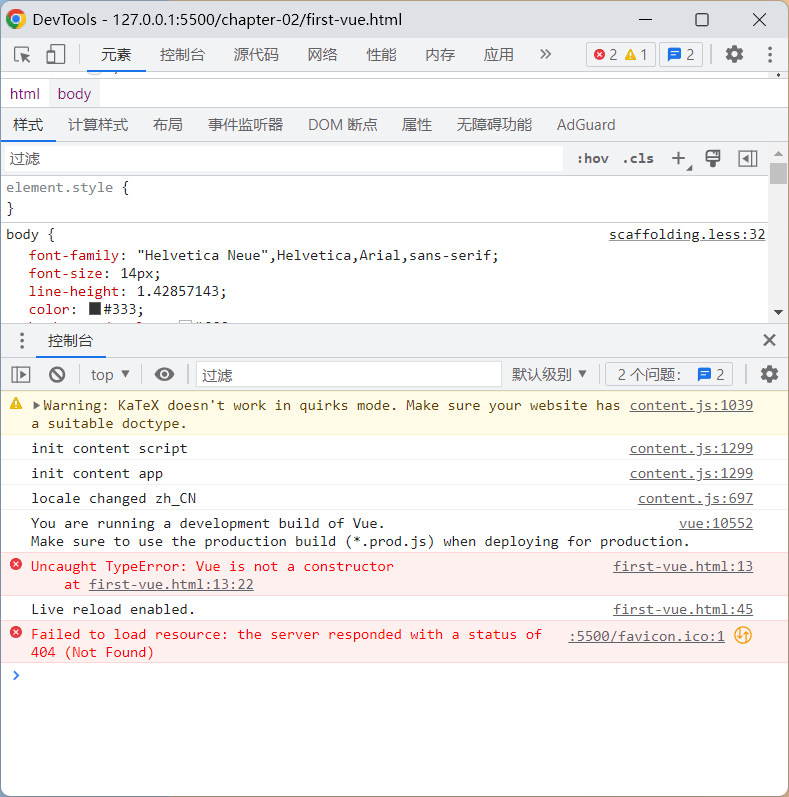Switch to the 元素 tab
Image resolution: width=789 pixels, height=797 pixels.
(x=116, y=54)
